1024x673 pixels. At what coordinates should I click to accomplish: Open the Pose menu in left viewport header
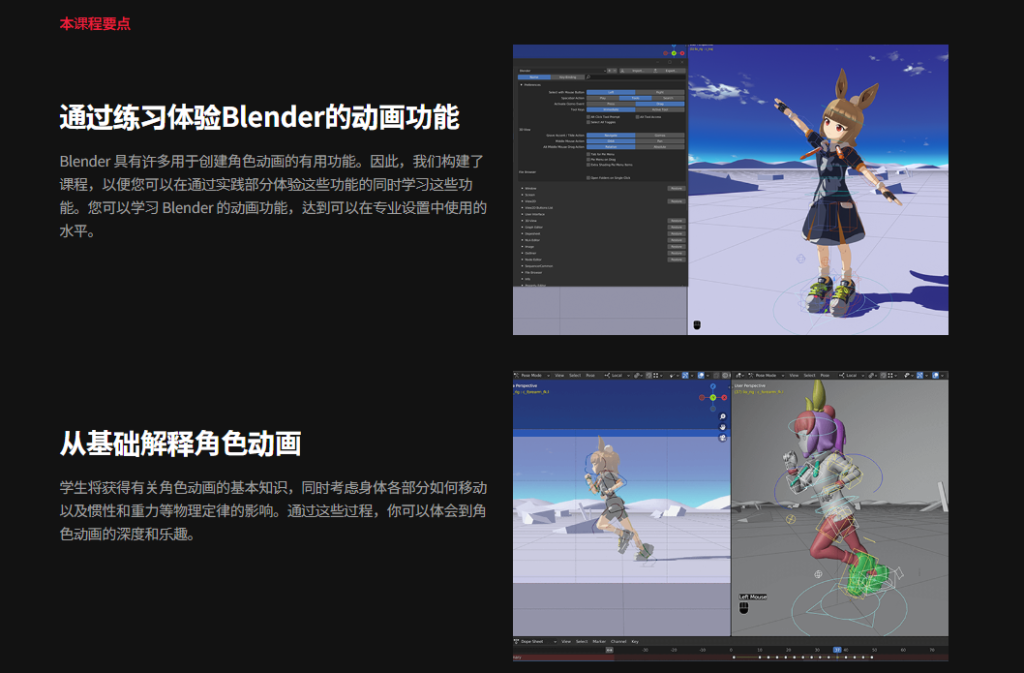pos(590,375)
